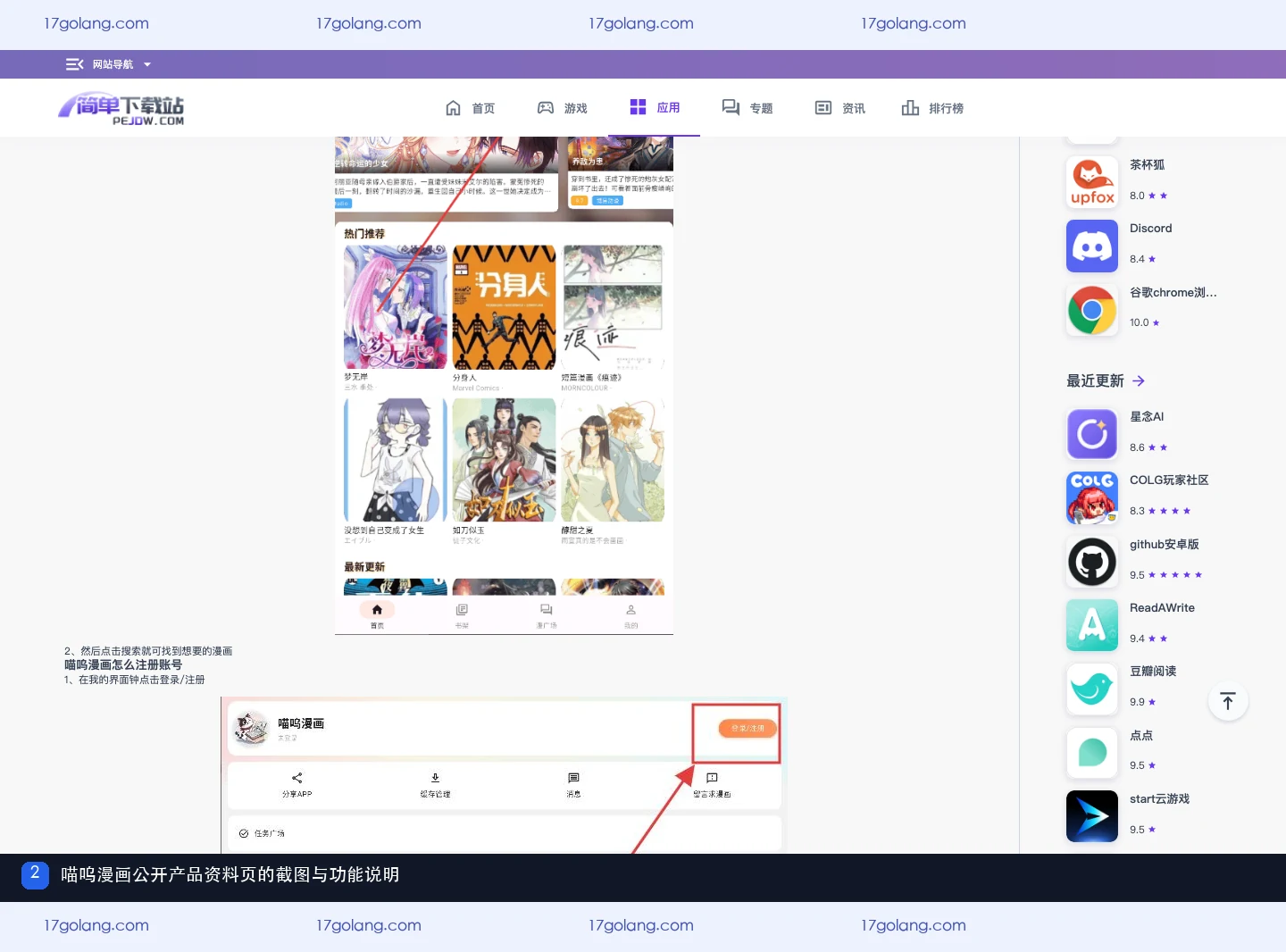Open the 专题 navigation tab
This screenshot has width=1286, height=952.
pyautogui.click(x=747, y=108)
